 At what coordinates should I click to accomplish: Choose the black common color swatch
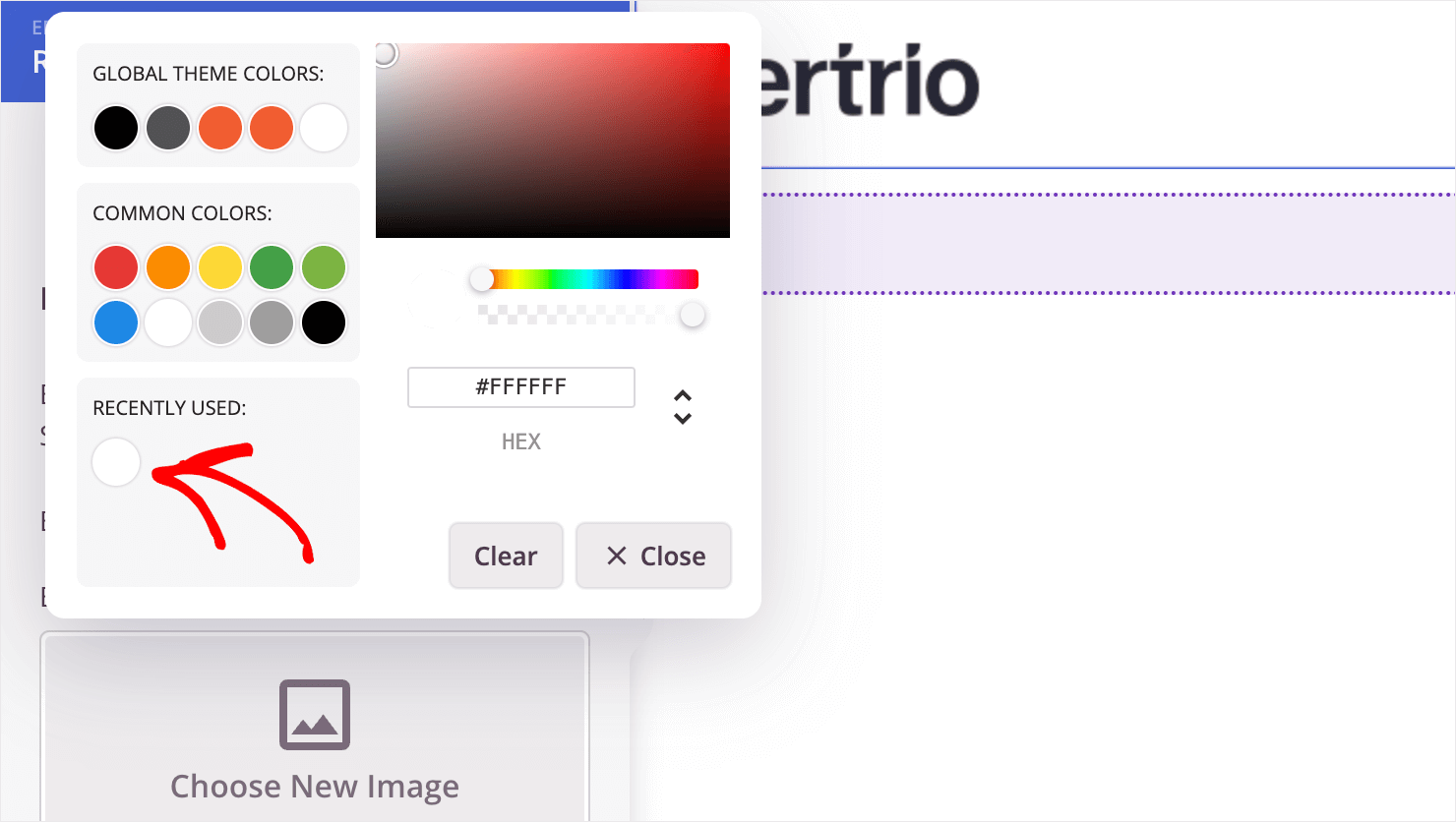click(x=324, y=323)
